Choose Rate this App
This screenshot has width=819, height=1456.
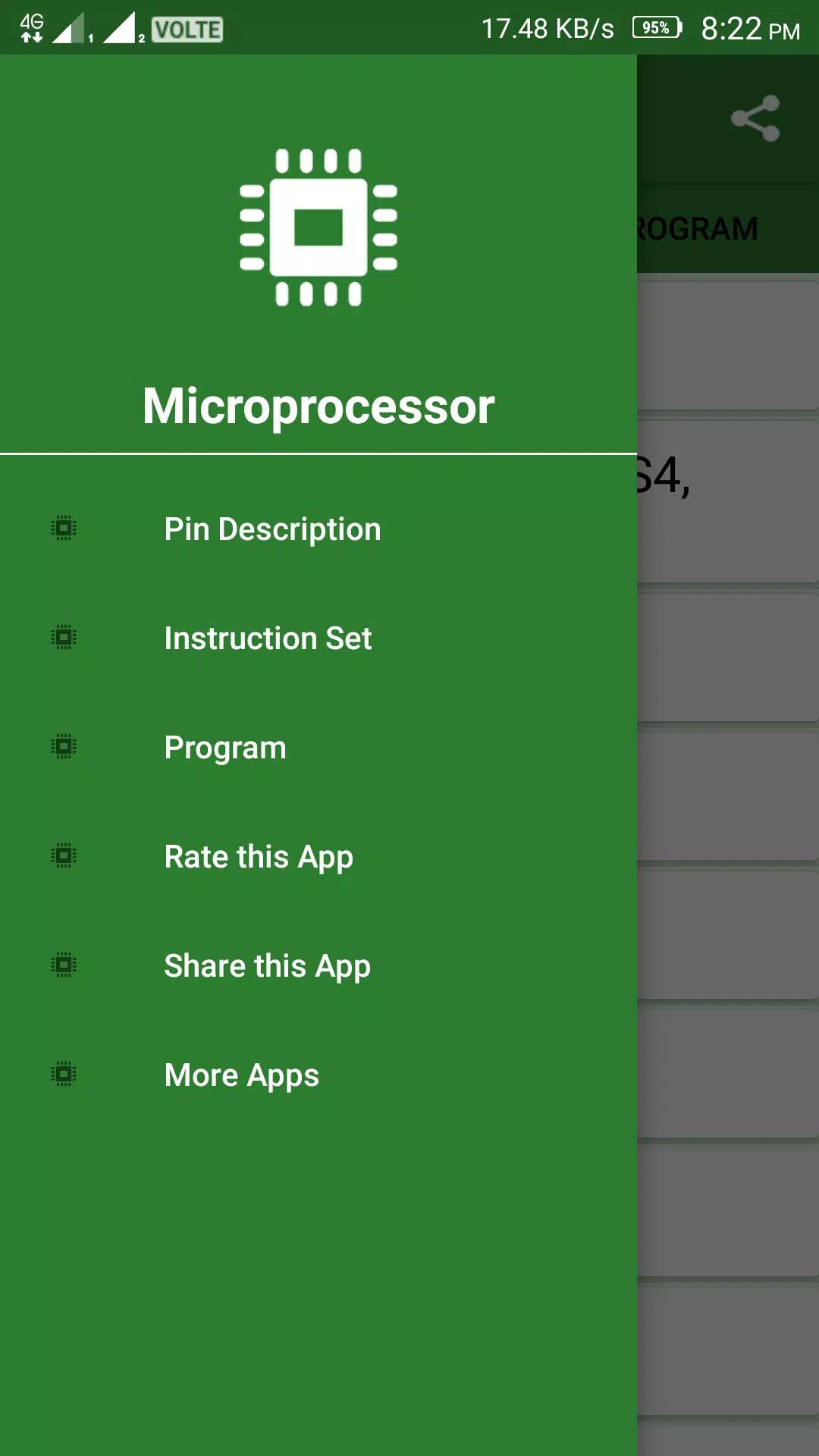tap(318, 856)
